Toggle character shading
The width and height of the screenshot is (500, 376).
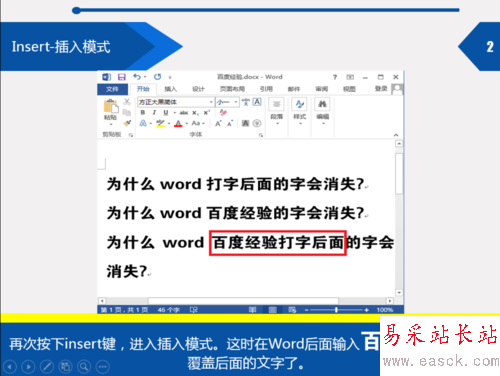(246, 123)
